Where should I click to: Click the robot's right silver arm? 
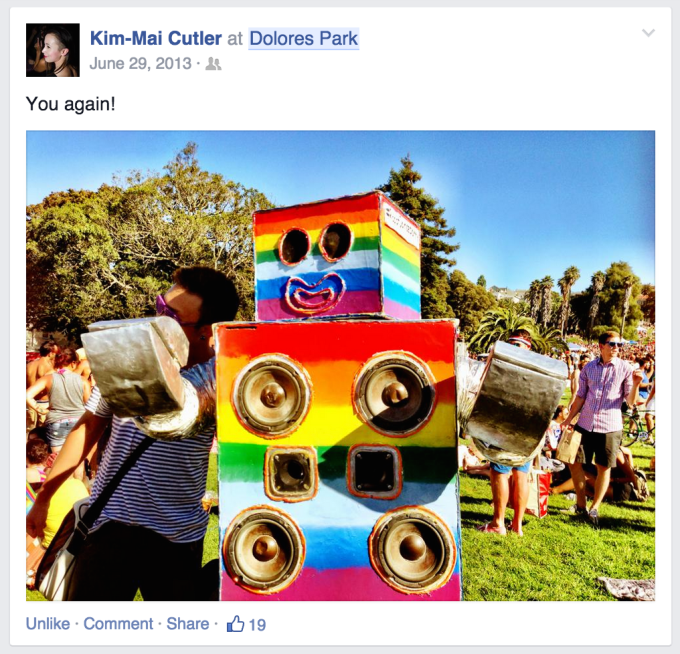(x=516, y=401)
